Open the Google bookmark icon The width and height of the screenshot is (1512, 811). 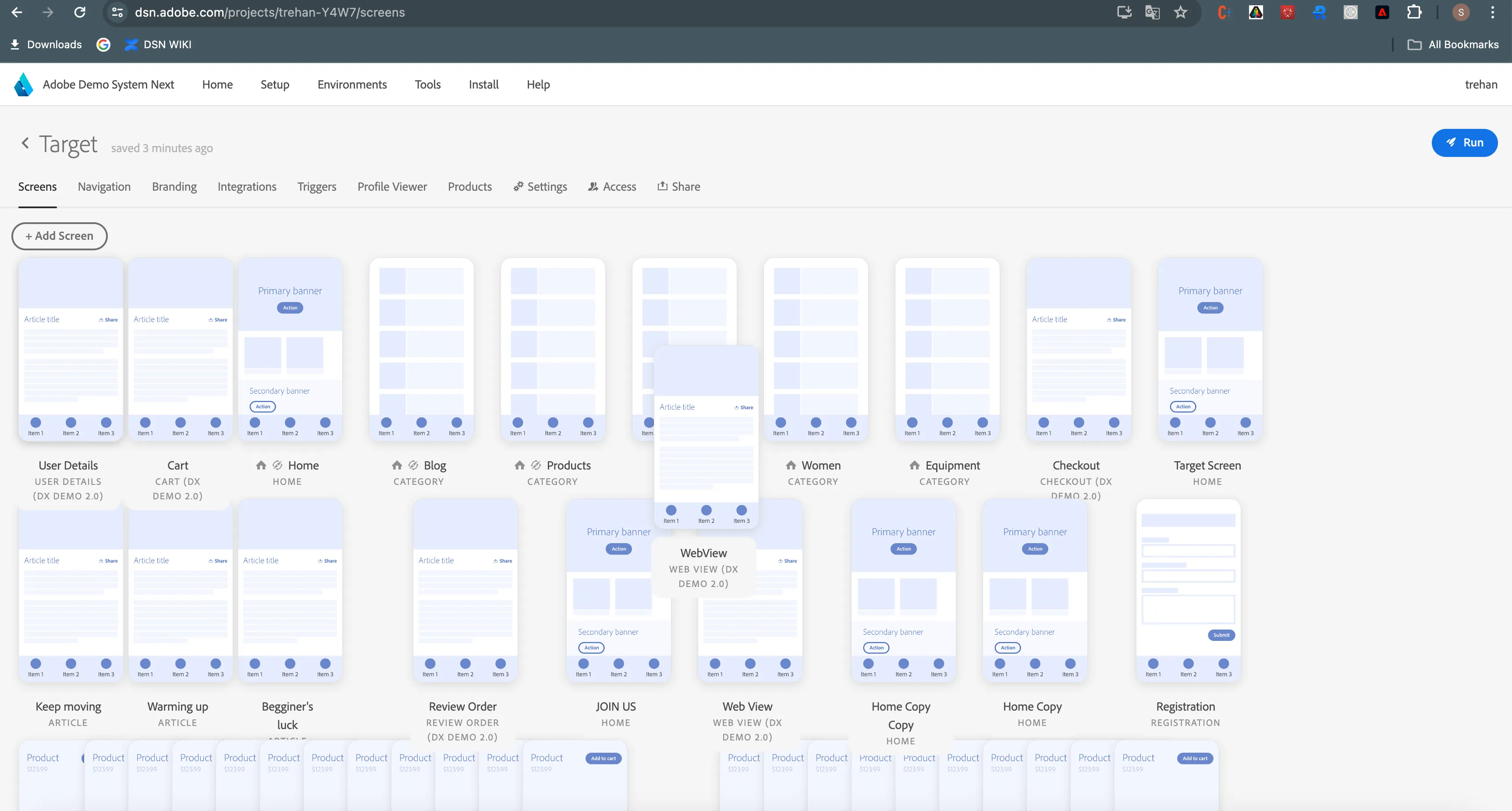tap(103, 45)
